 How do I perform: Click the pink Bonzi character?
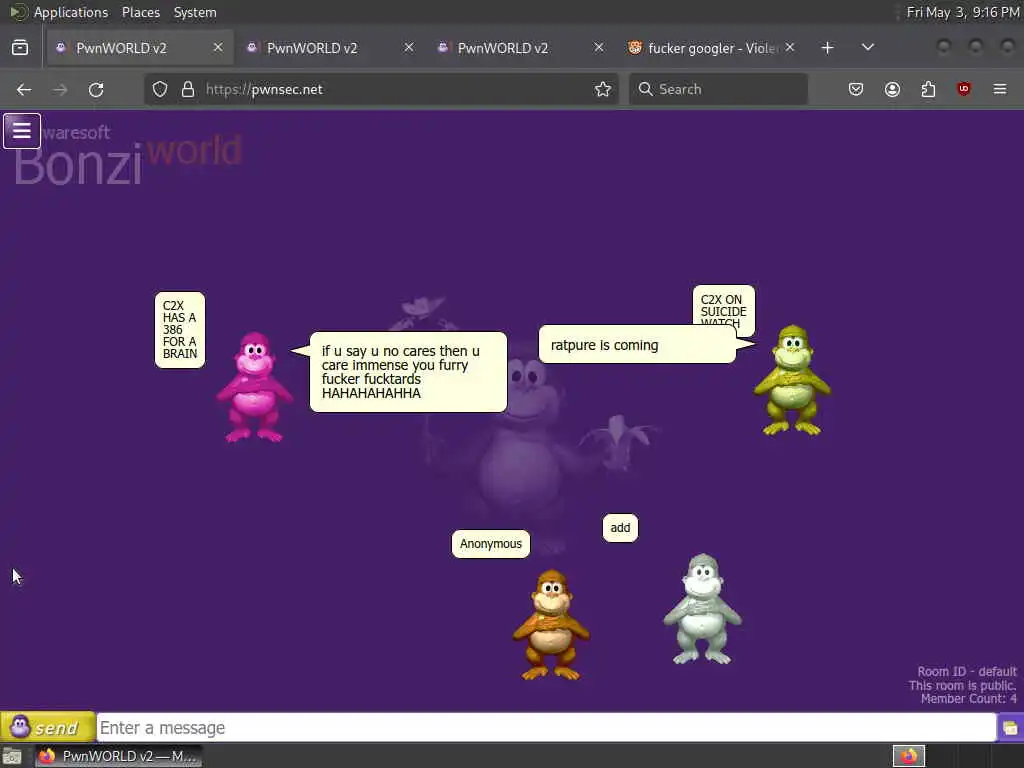(255, 387)
